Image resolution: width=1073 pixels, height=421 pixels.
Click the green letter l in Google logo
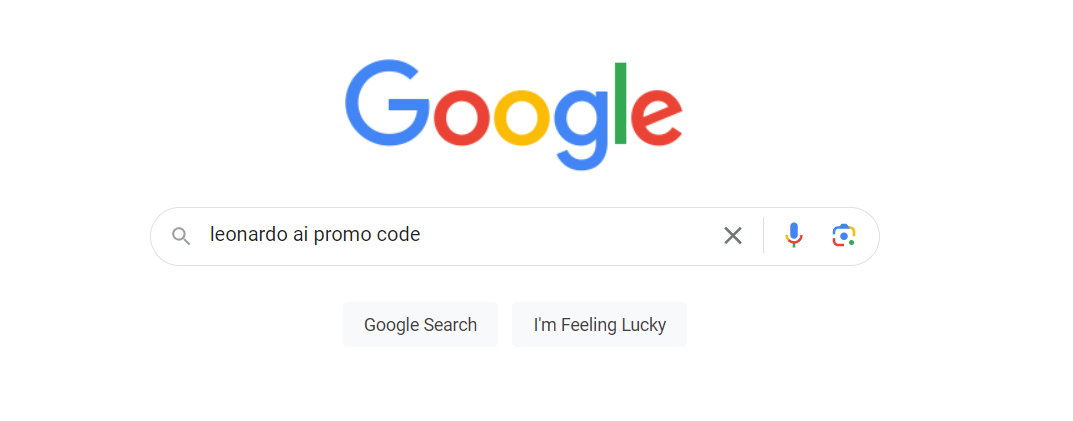621,103
